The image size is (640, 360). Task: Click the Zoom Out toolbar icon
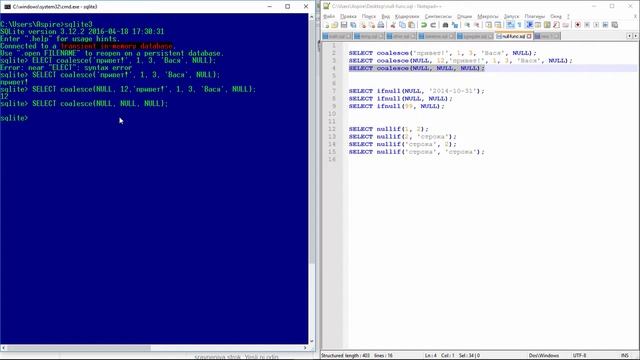pos(476,25)
